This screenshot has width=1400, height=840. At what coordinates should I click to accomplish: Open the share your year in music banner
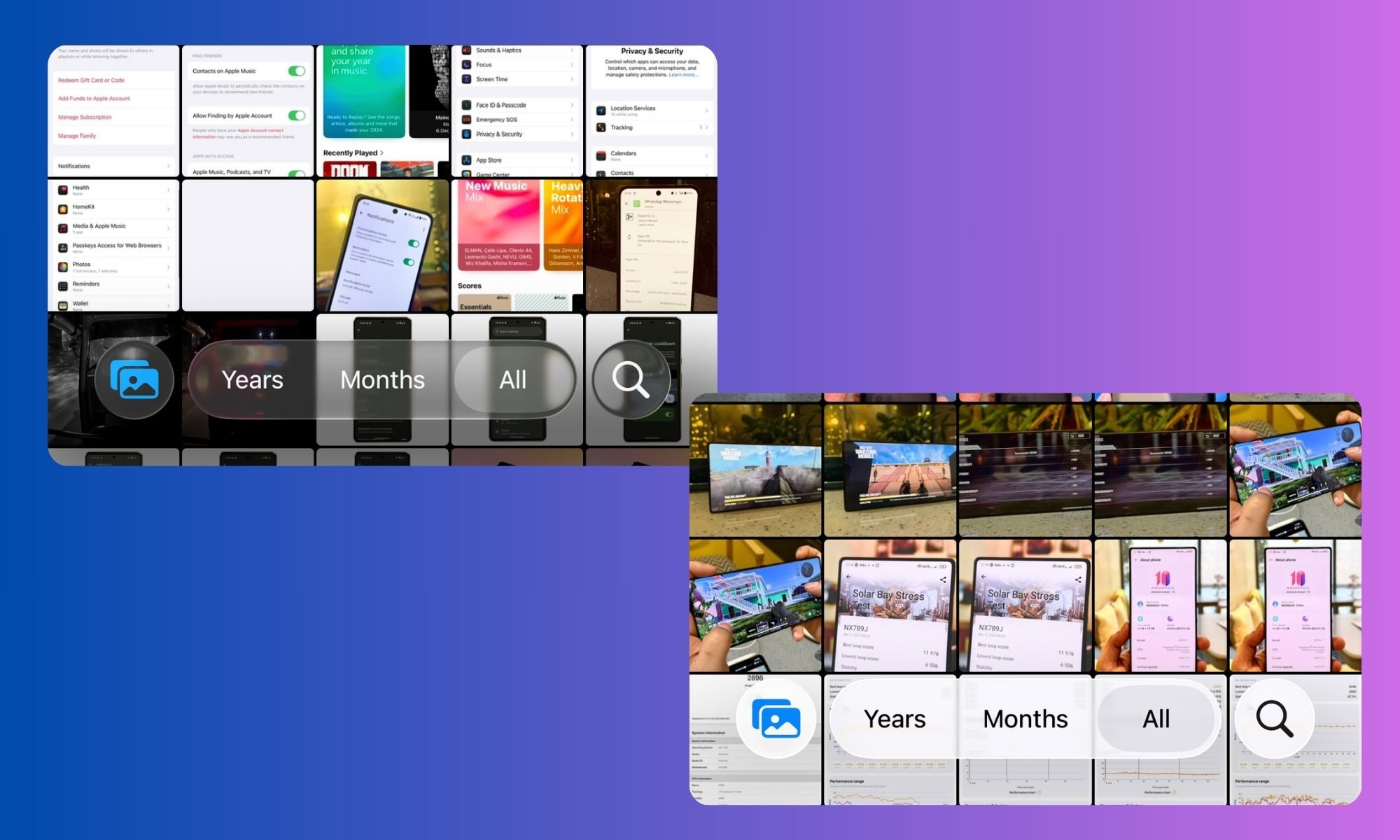click(x=365, y=91)
